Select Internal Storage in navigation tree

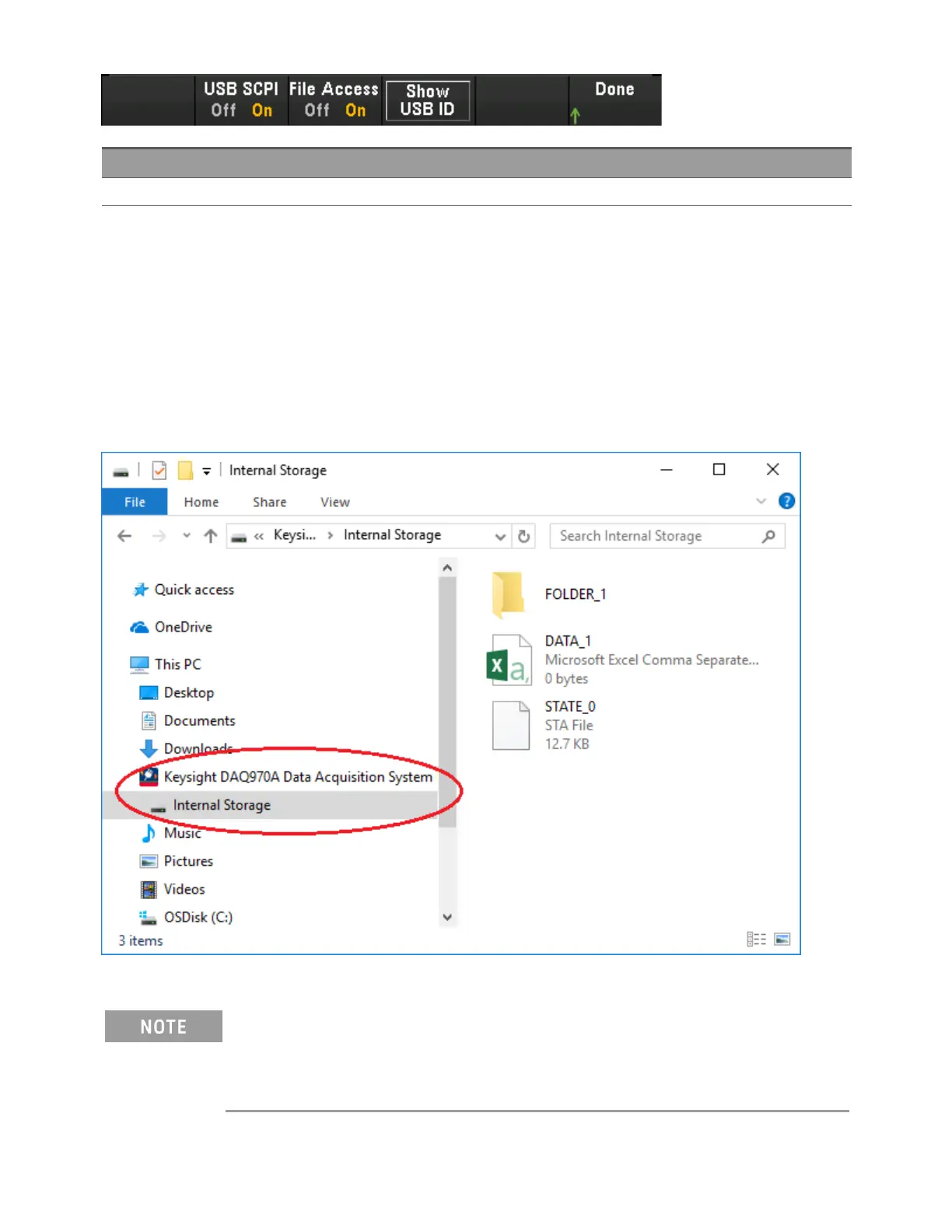(x=222, y=805)
